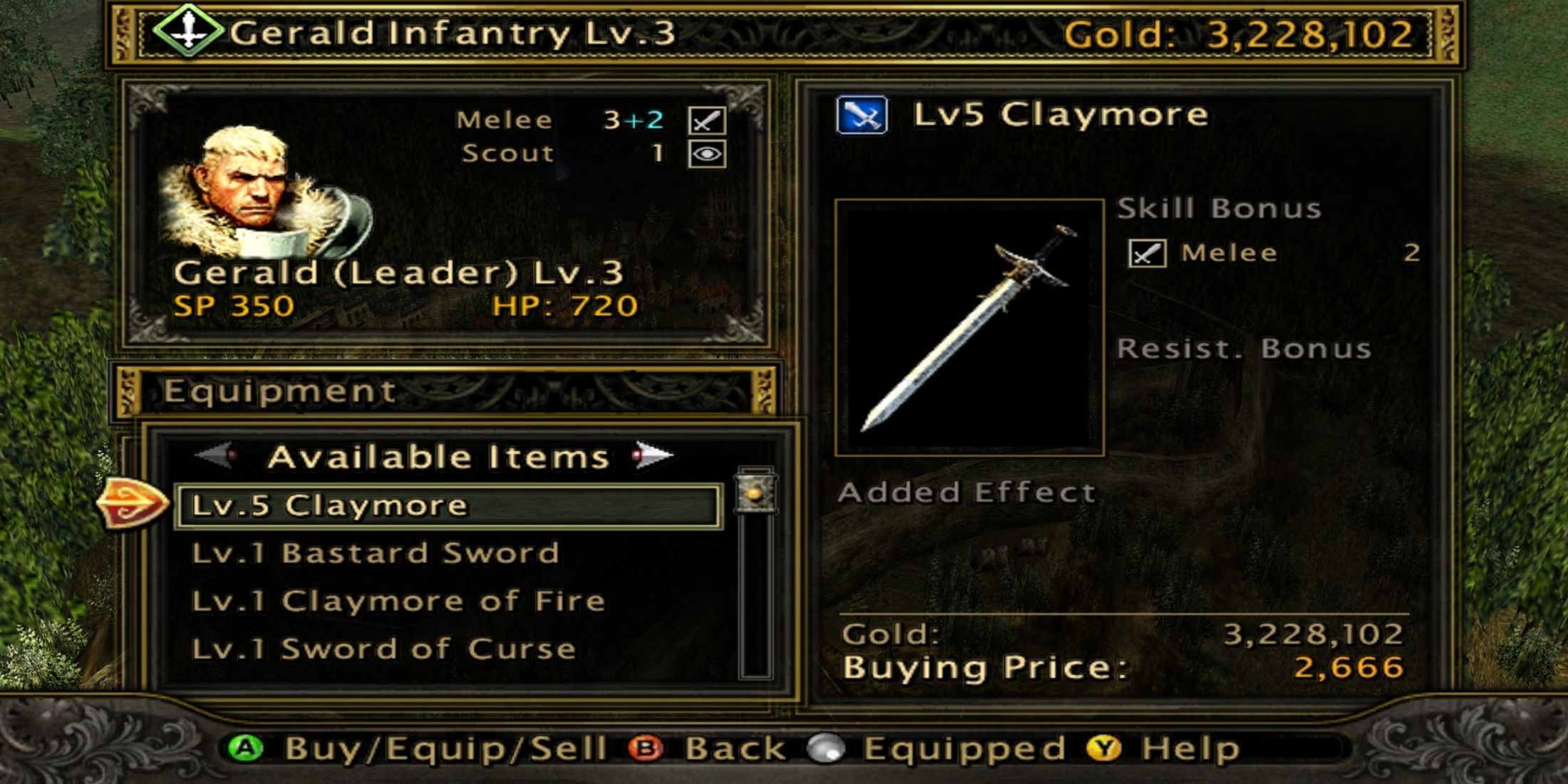Click the blue Claymore weapon type icon
This screenshot has width=1568, height=784.
[x=862, y=115]
